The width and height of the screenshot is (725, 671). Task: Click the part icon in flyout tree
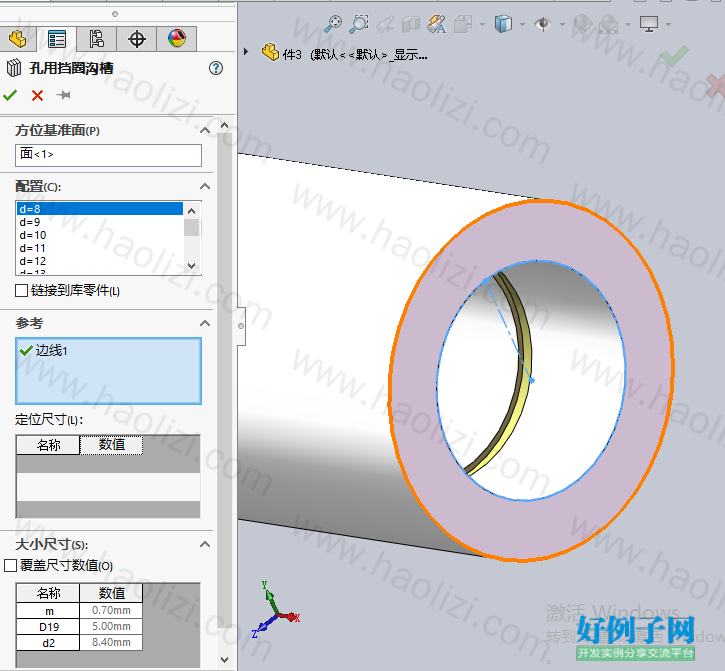[x=270, y=52]
